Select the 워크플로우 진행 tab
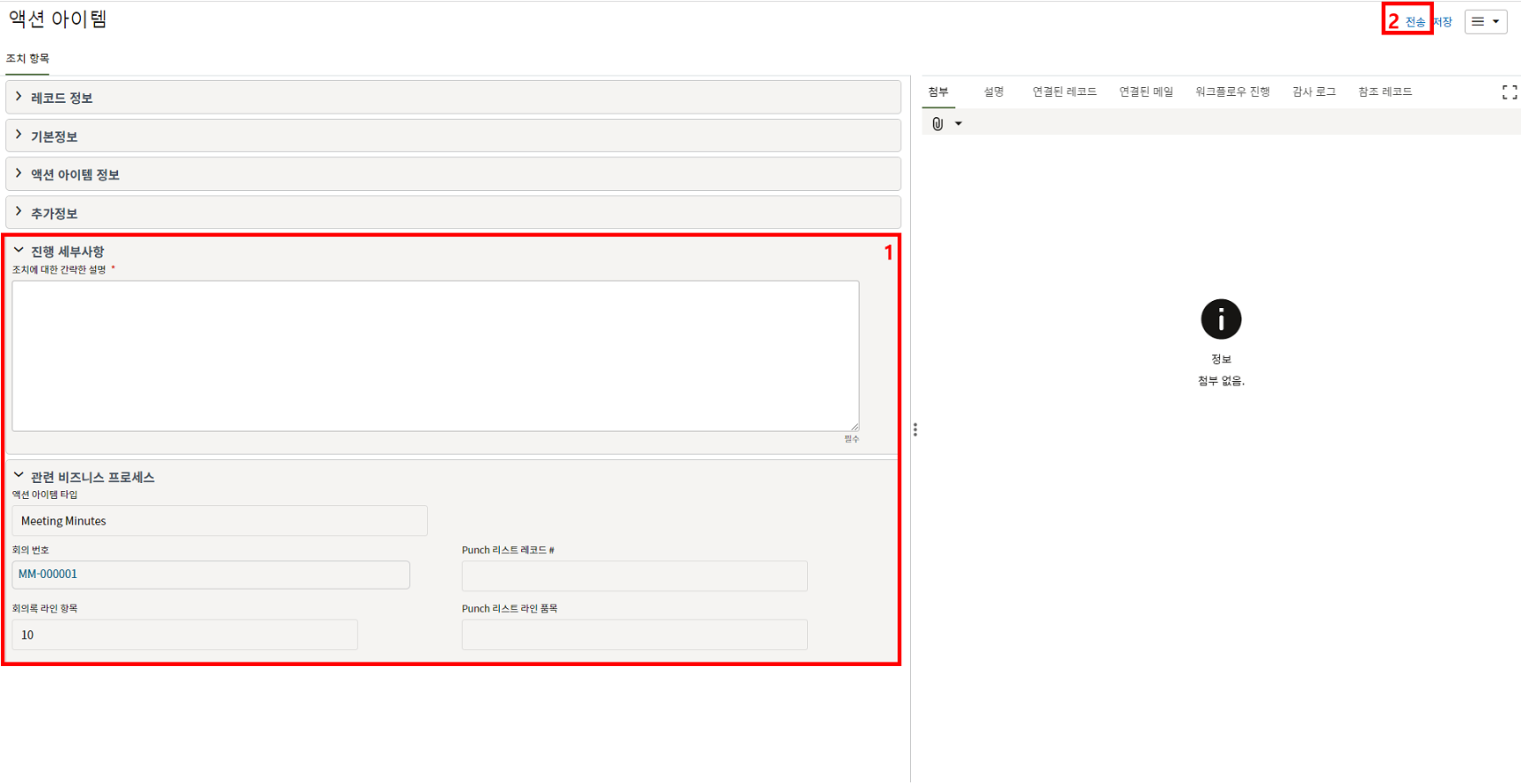The width and height of the screenshot is (1521, 784). [x=1231, y=92]
